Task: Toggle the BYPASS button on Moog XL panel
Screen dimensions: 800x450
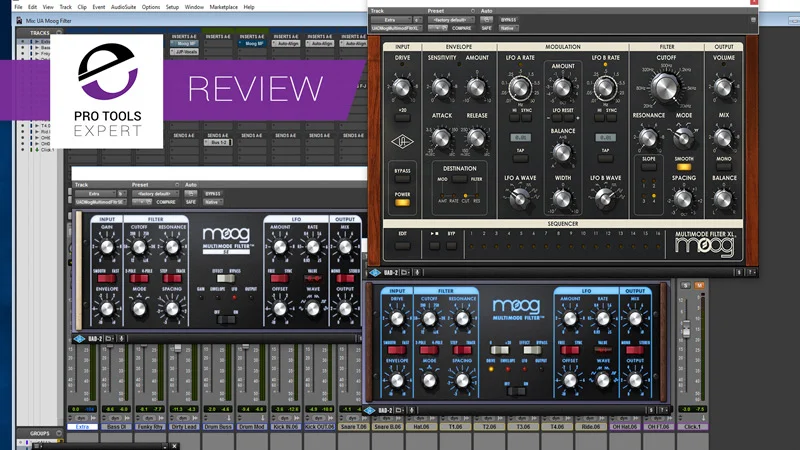Action: tap(402, 179)
